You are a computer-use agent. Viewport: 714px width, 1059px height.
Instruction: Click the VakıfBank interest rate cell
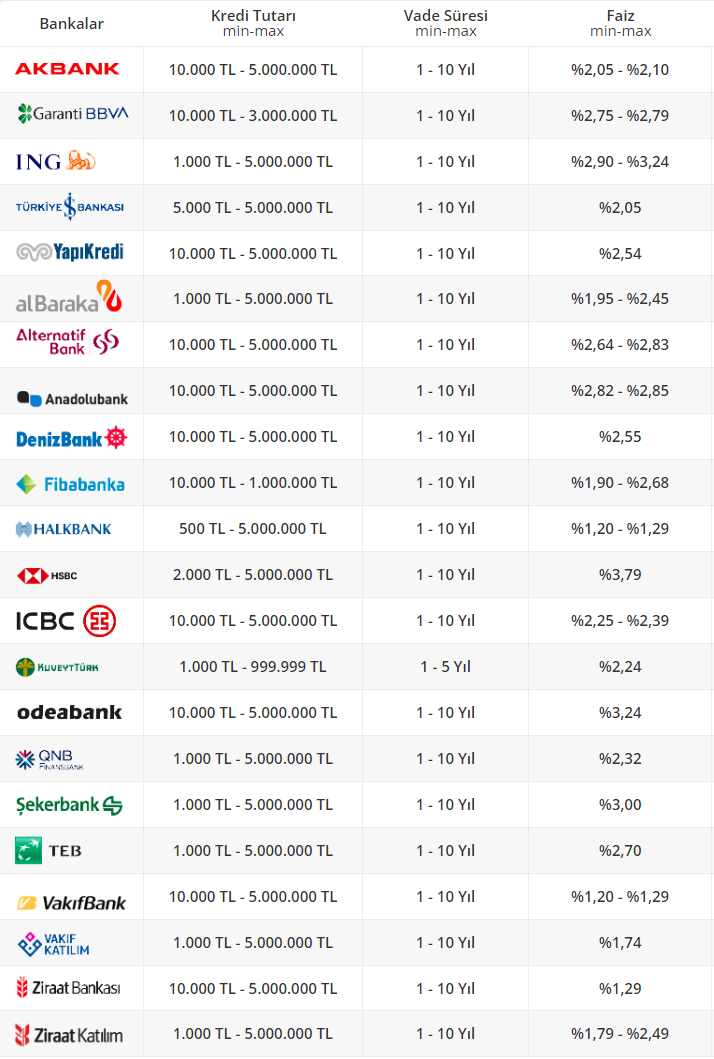620,897
